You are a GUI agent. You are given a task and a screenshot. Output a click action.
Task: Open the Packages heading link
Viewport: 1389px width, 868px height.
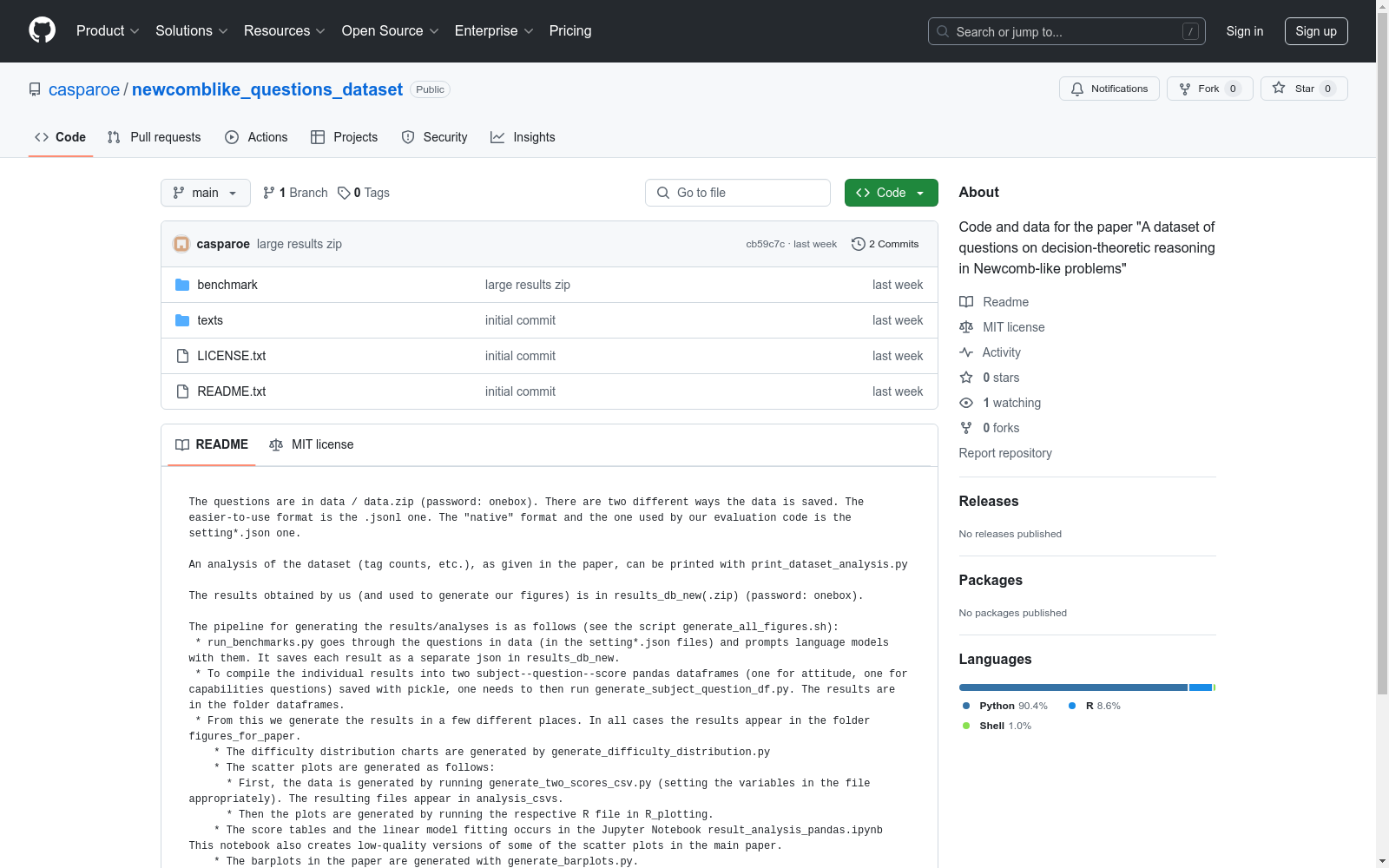(x=991, y=580)
